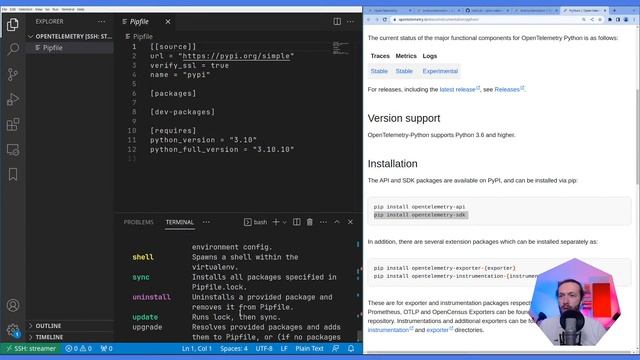Viewport: 640px width, 360px height.
Task: Open the Explorer panel more actions menu
Action: (101, 22)
